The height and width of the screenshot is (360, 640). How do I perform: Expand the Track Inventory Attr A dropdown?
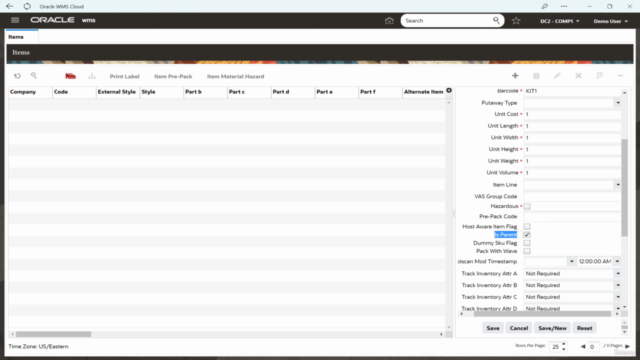pos(618,273)
